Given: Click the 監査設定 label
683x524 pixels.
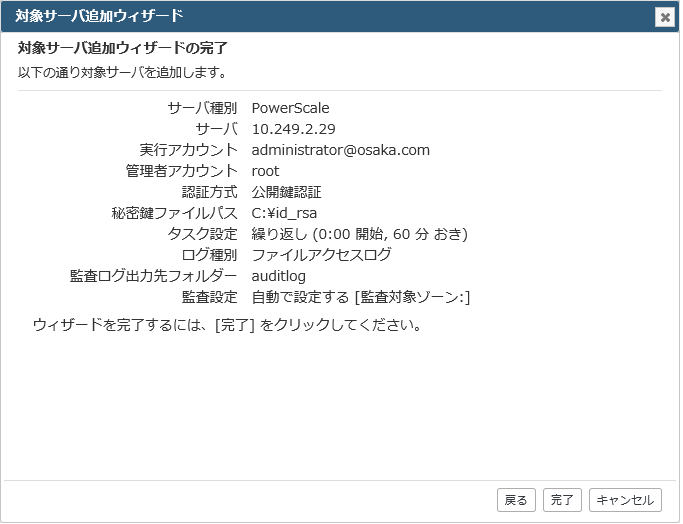Looking at the screenshot, I should tap(210, 297).
